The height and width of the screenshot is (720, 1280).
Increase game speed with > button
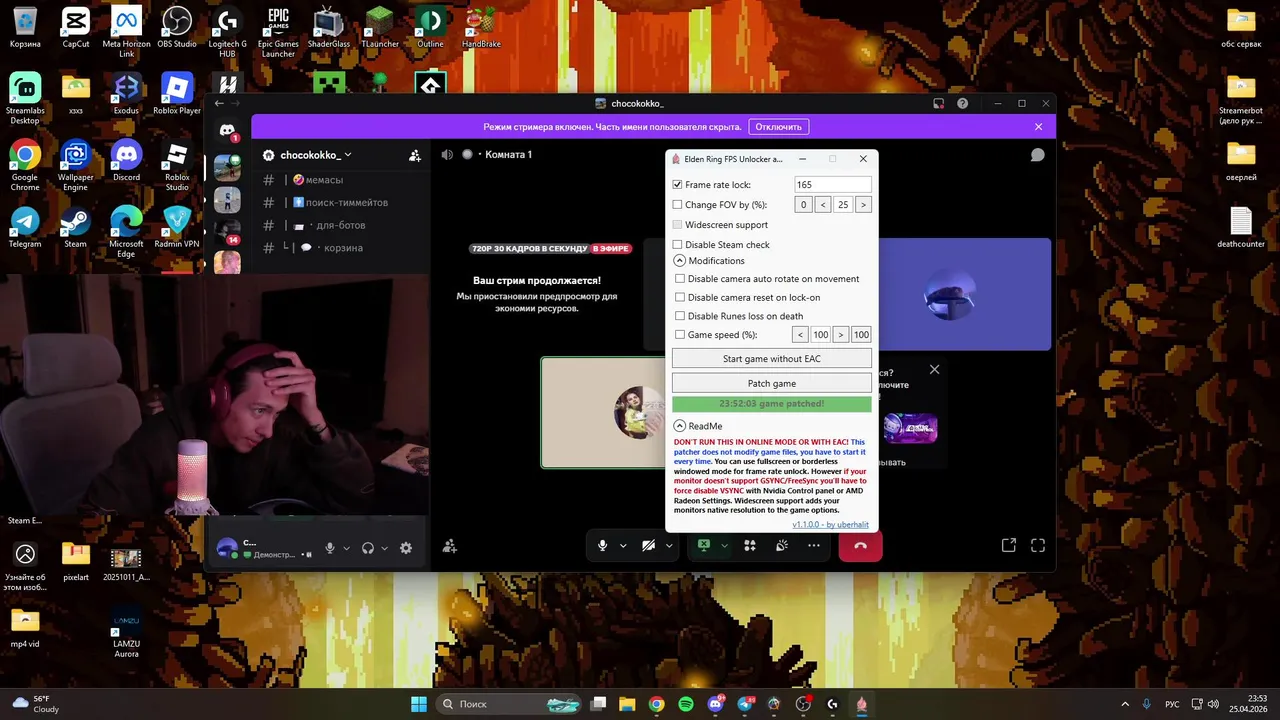point(841,335)
